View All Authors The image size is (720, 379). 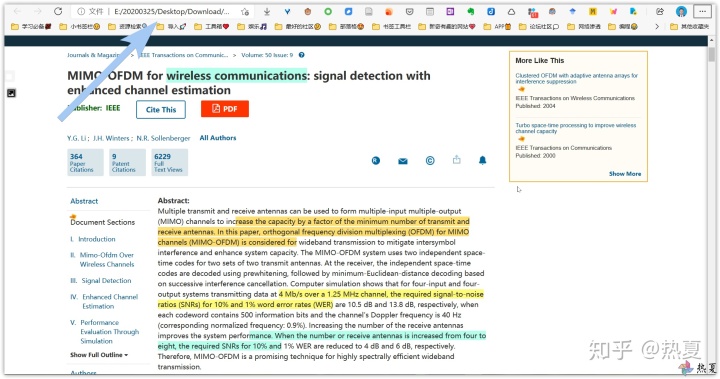click(218, 138)
